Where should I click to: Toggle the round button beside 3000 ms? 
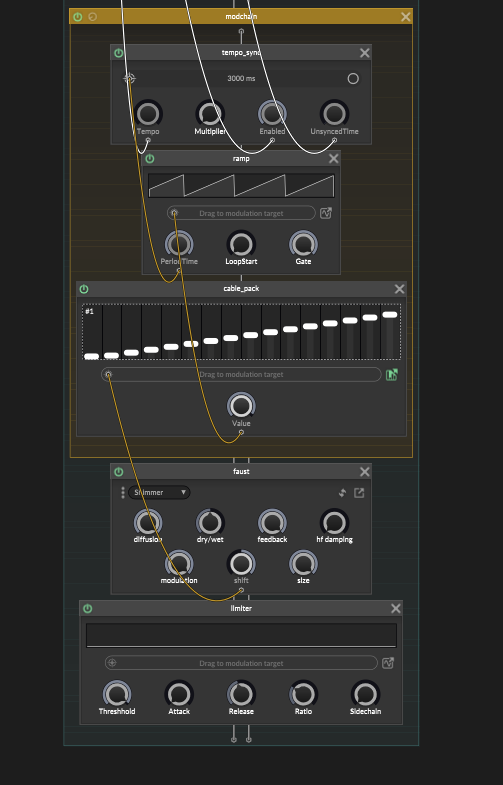pyautogui.click(x=353, y=79)
